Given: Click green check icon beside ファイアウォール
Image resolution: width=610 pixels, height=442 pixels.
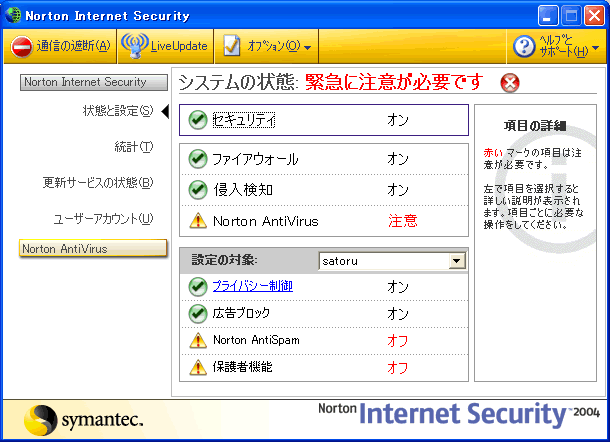Looking at the screenshot, I should [198, 159].
